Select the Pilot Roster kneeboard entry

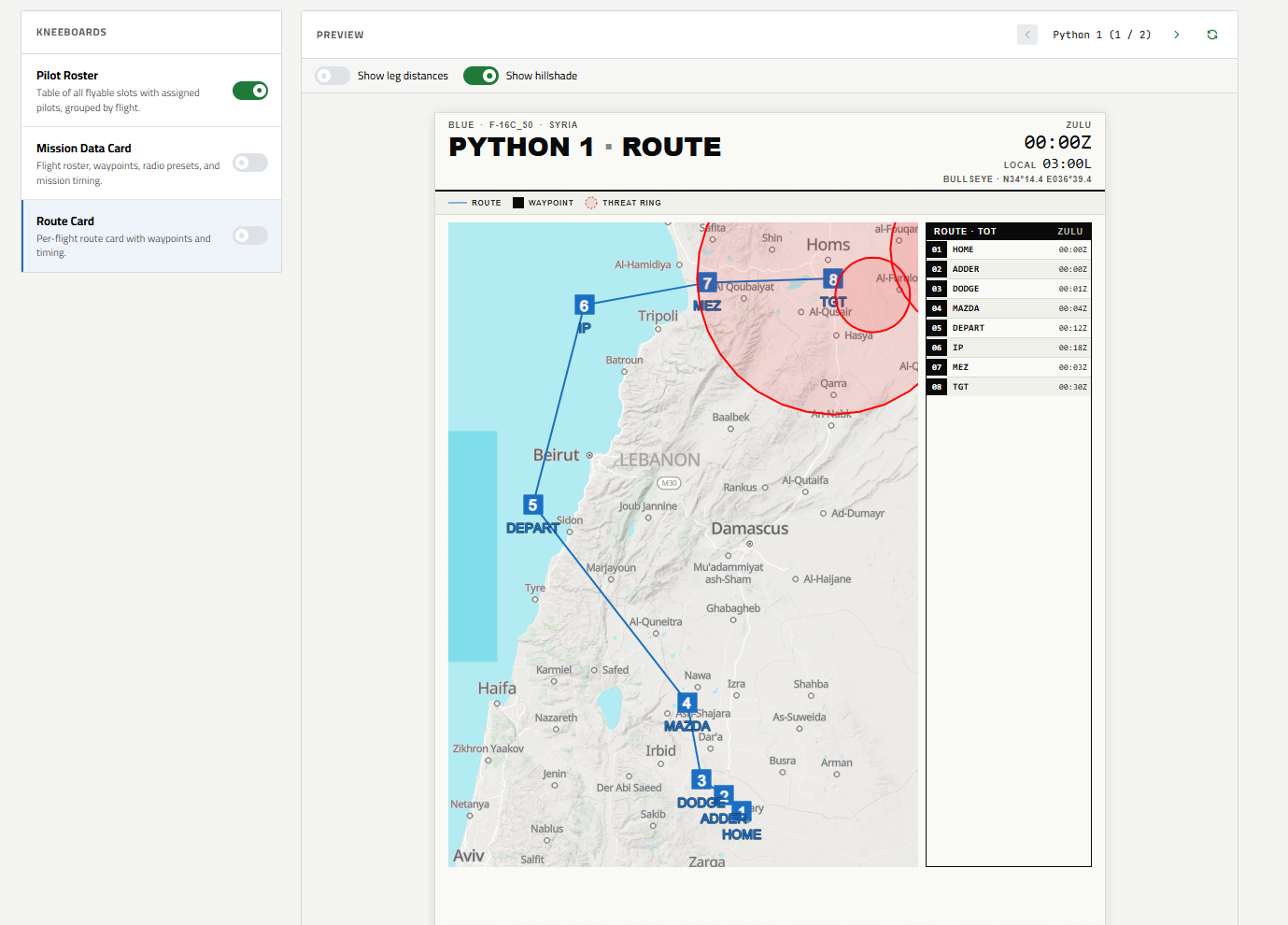(151, 91)
